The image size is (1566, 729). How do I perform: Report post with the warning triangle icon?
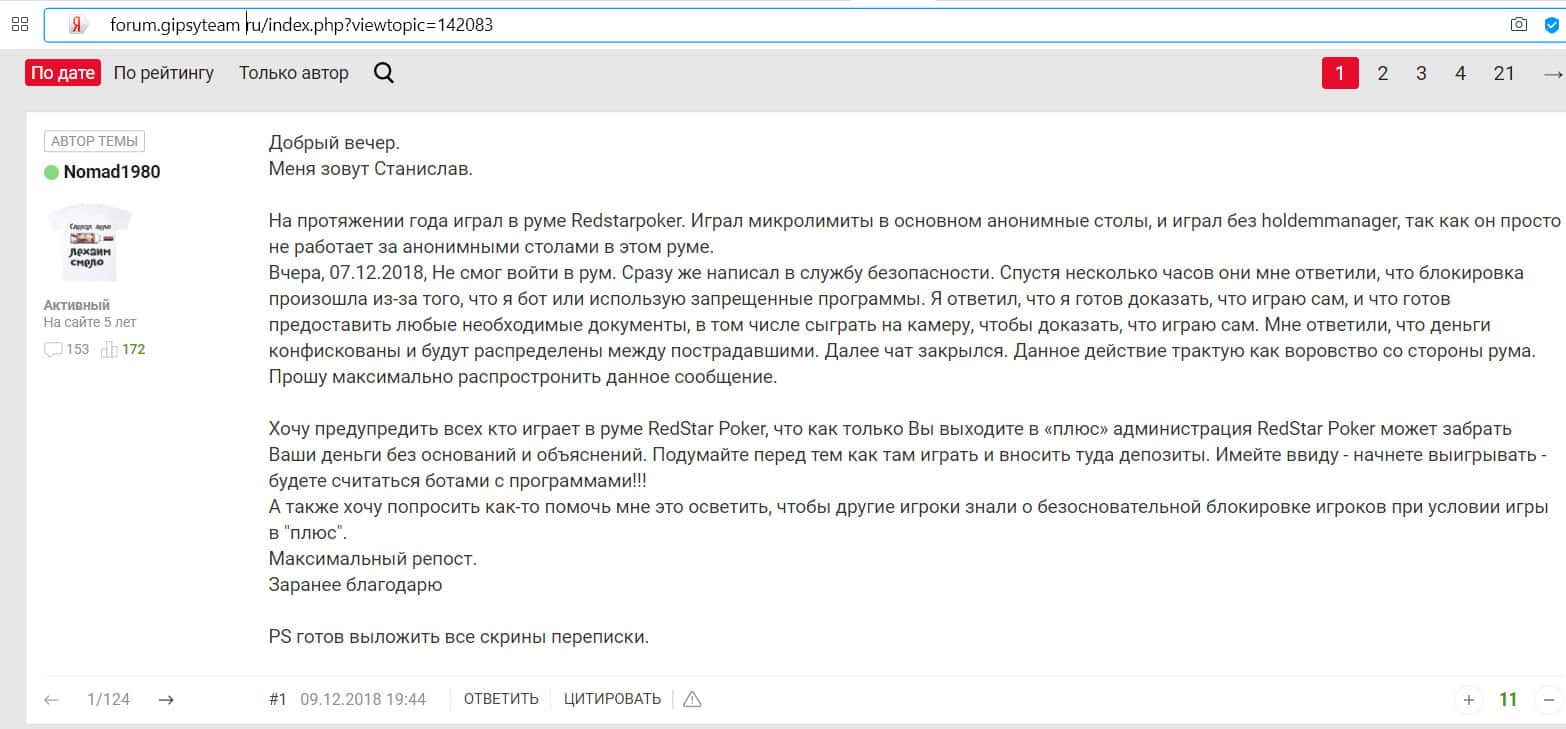[x=691, y=699]
